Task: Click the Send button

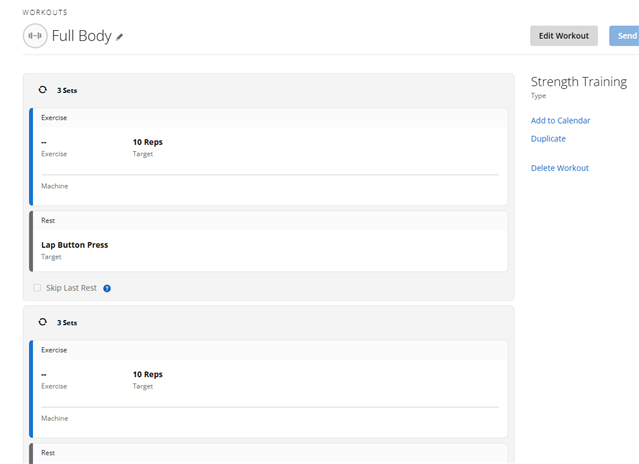Action: (625, 36)
